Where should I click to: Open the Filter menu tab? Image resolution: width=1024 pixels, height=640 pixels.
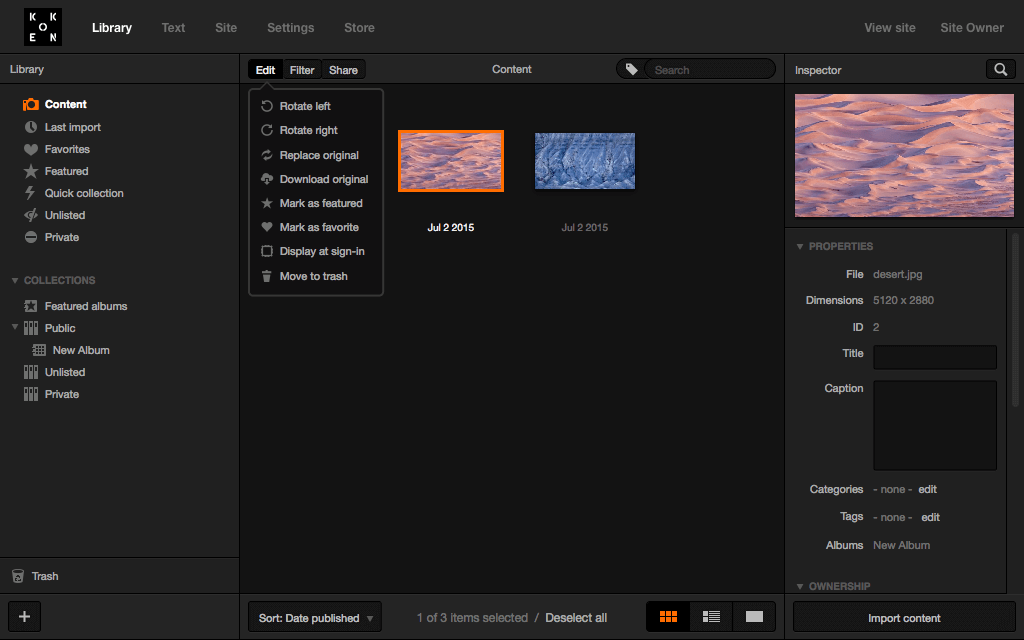click(x=302, y=70)
